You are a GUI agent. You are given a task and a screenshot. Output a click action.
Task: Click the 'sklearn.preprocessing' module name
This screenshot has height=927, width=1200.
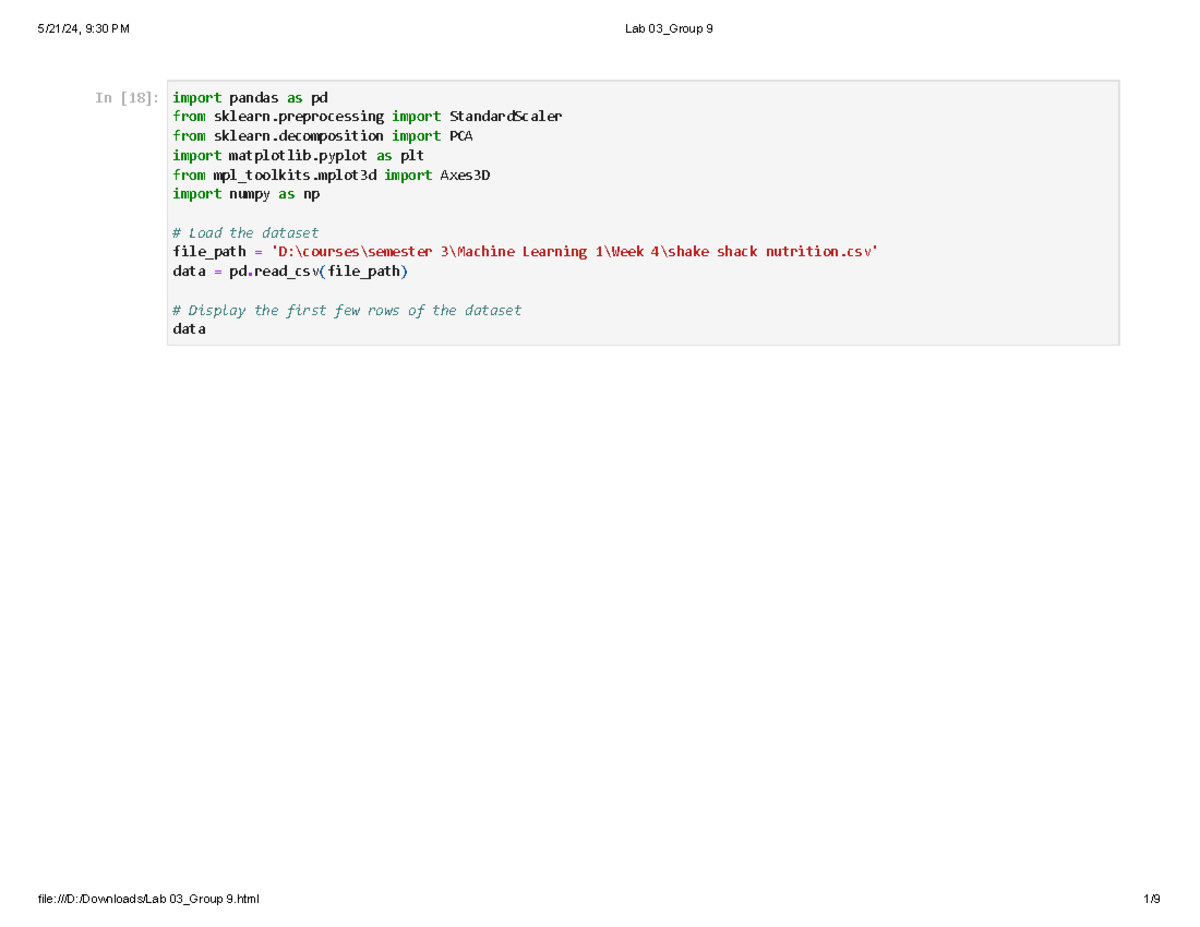tap(298, 117)
